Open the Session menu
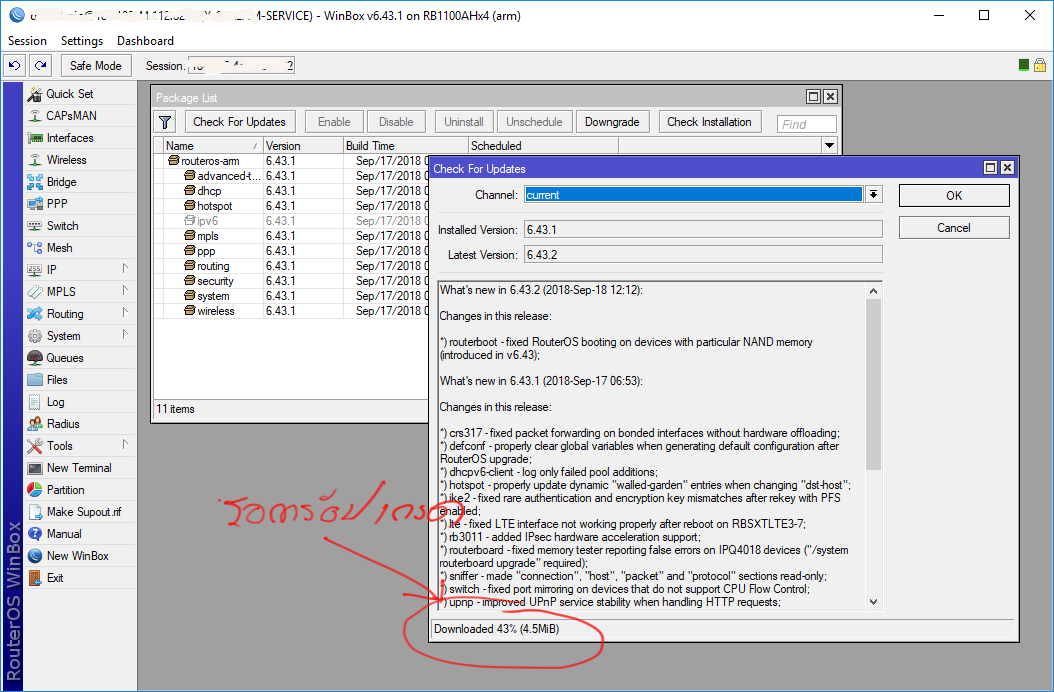This screenshot has width=1054, height=692. (28, 41)
